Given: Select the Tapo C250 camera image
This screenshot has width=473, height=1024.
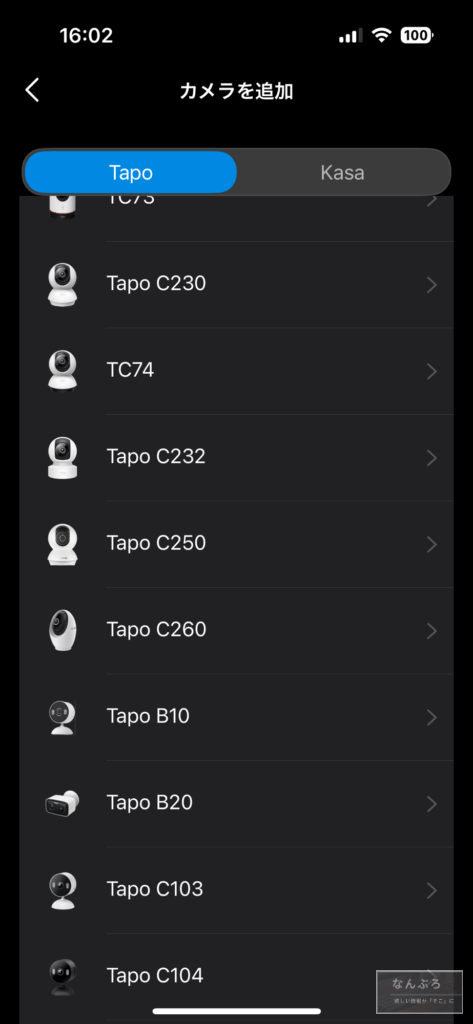Looking at the screenshot, I should [63, 543].
